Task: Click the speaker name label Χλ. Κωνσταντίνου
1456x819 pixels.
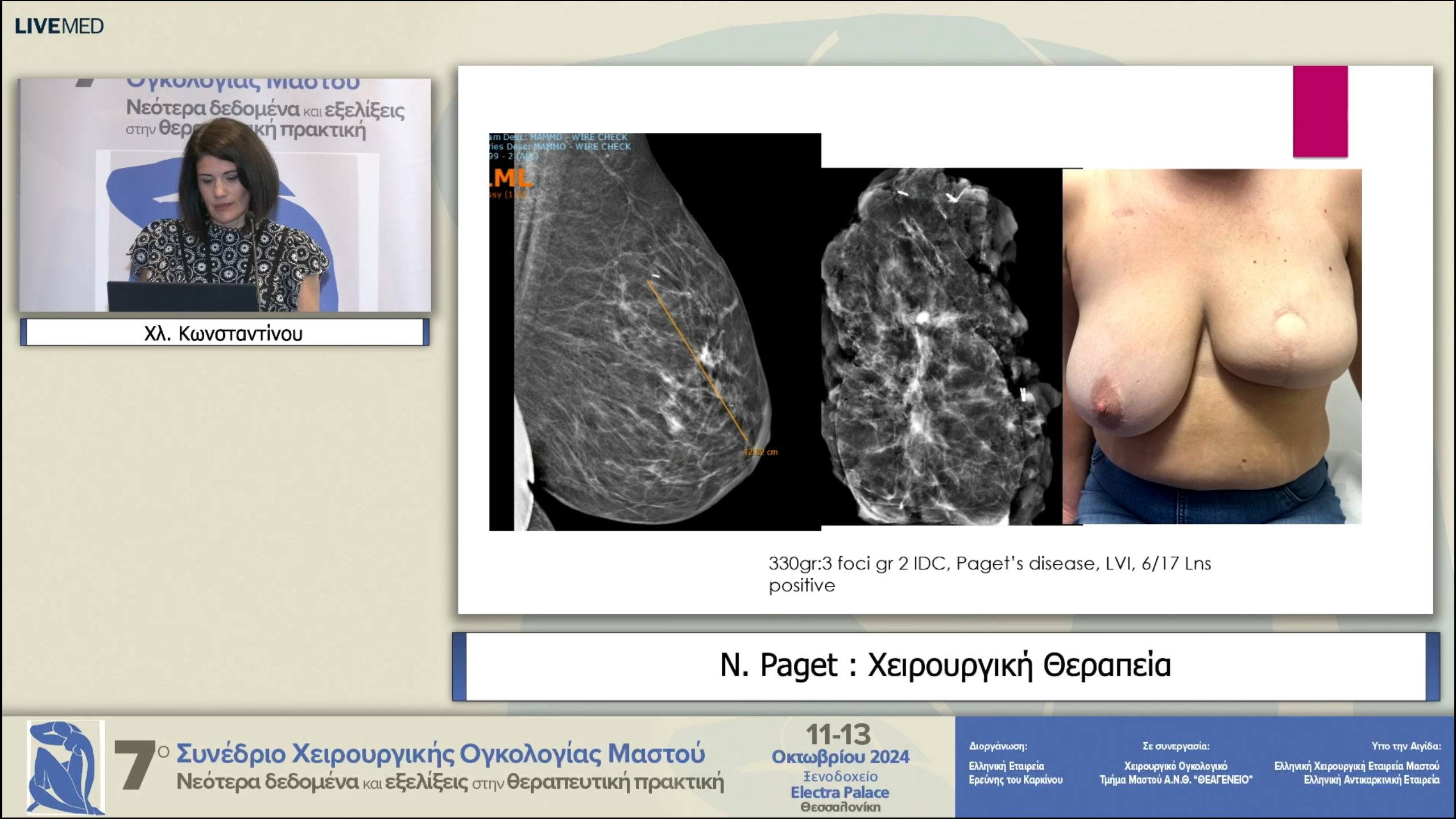Action: (x=224, y=333)
